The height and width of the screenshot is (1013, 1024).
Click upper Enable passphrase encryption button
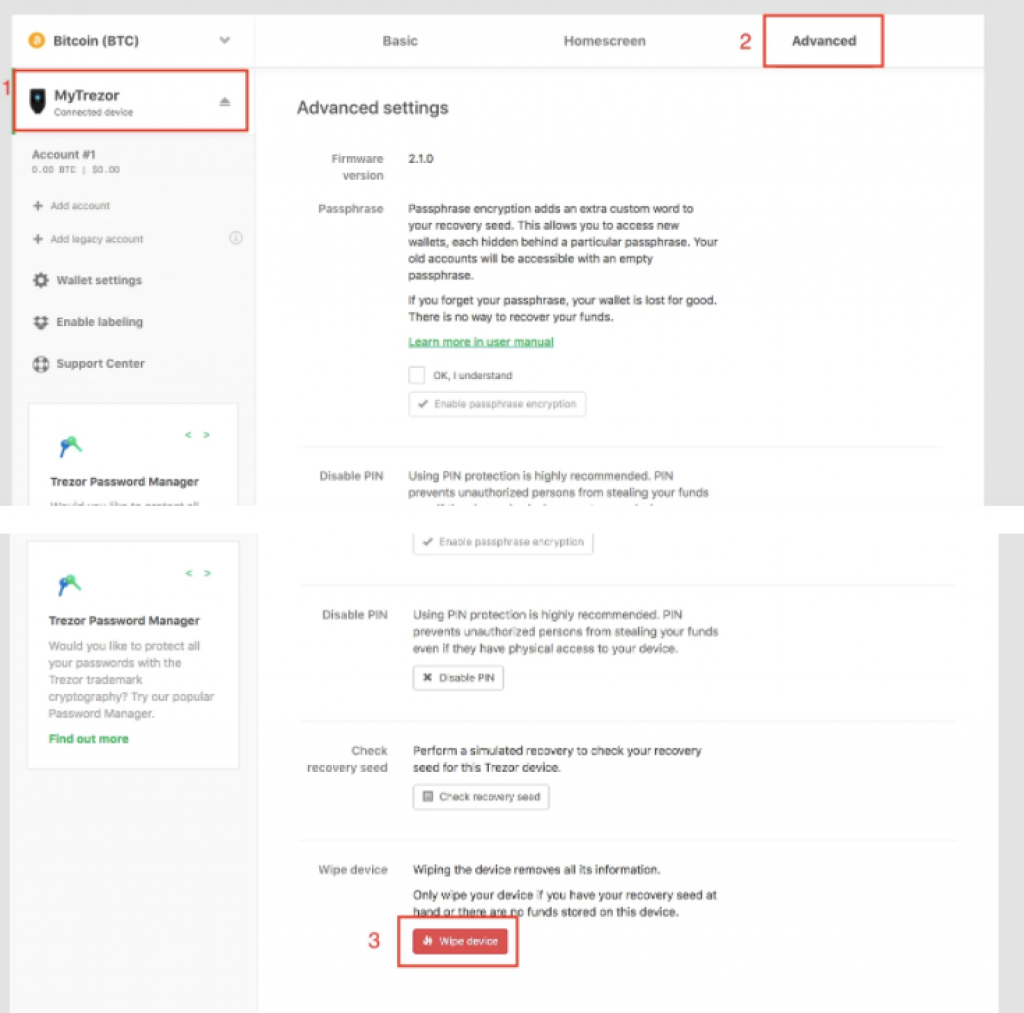click(x=497, y=404)
